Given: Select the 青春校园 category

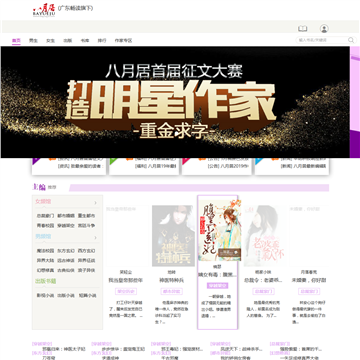Looking at the screenshot, I should coord(45,226).
